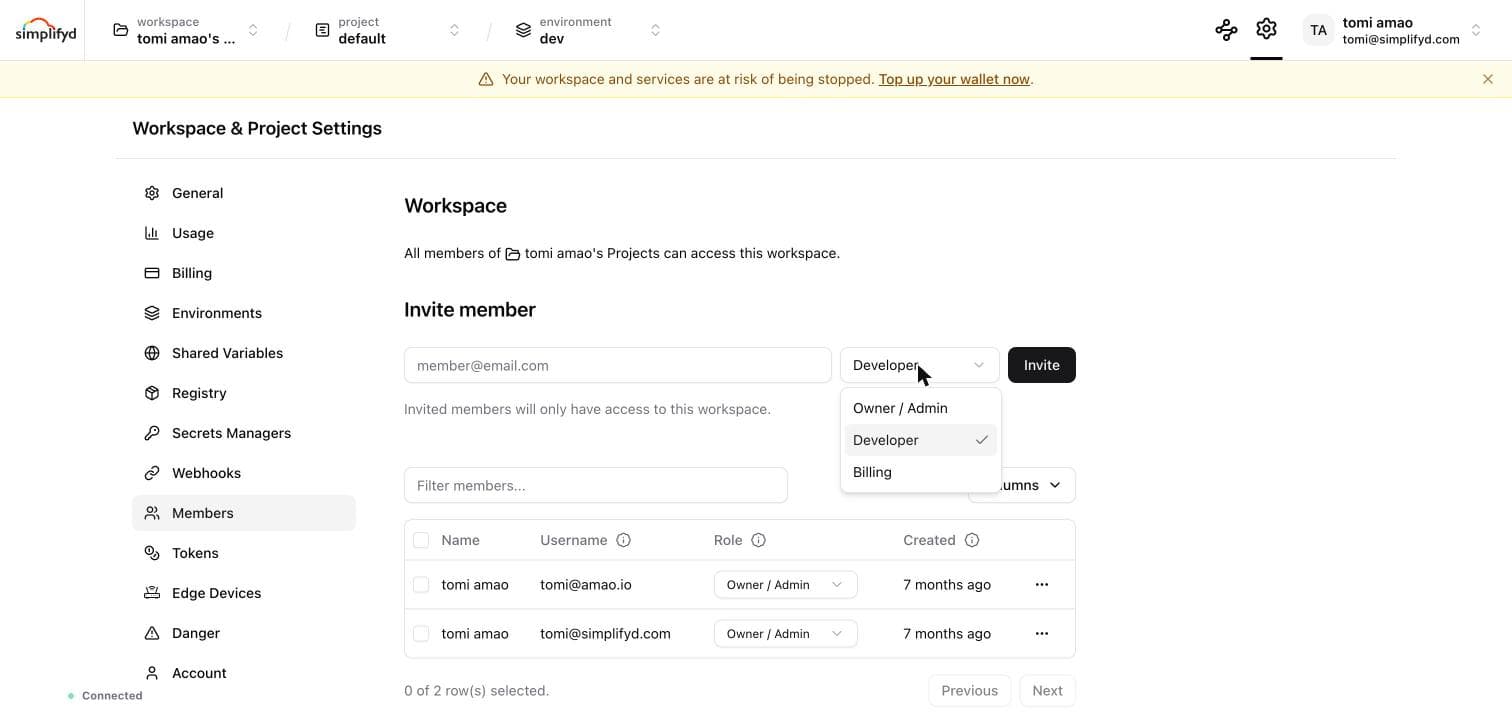The width and height of the screenshot is (1512, 724).
Task: Select the tomi@amao.io row checkbox
Action: (x=421, y=585)
